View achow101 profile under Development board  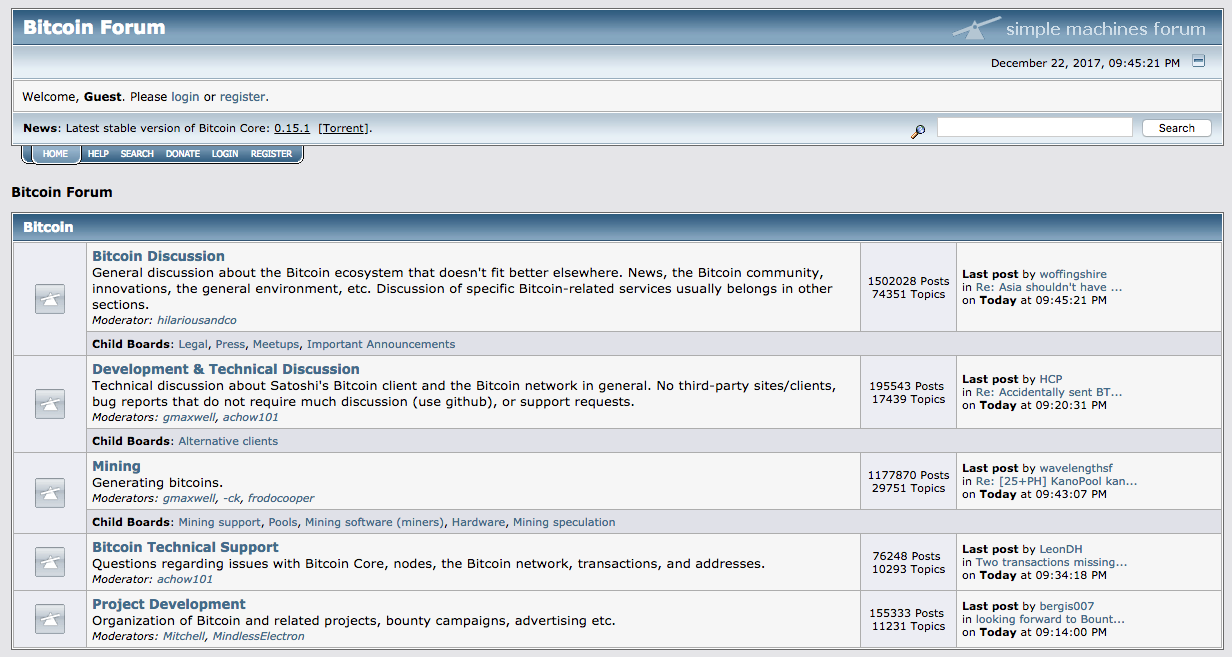(x=251, y=417)
